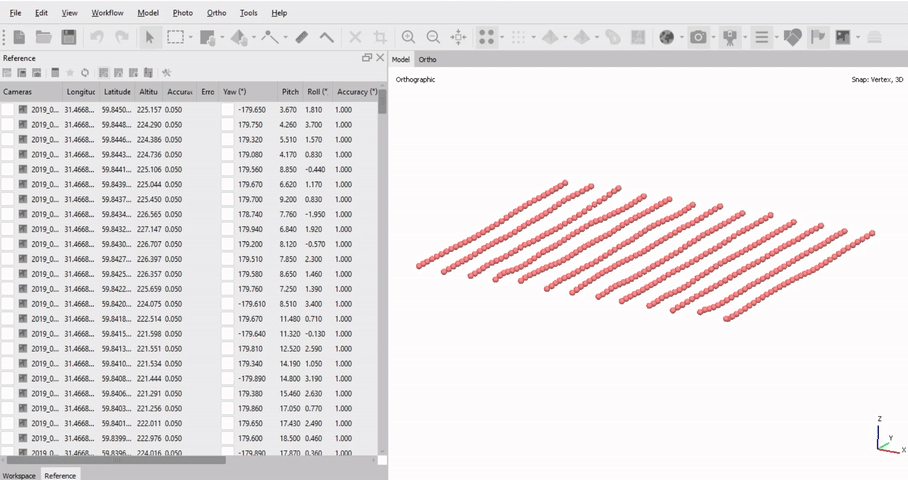Open the Photo menu
908x480 pixels.
(x=182, y=13)
